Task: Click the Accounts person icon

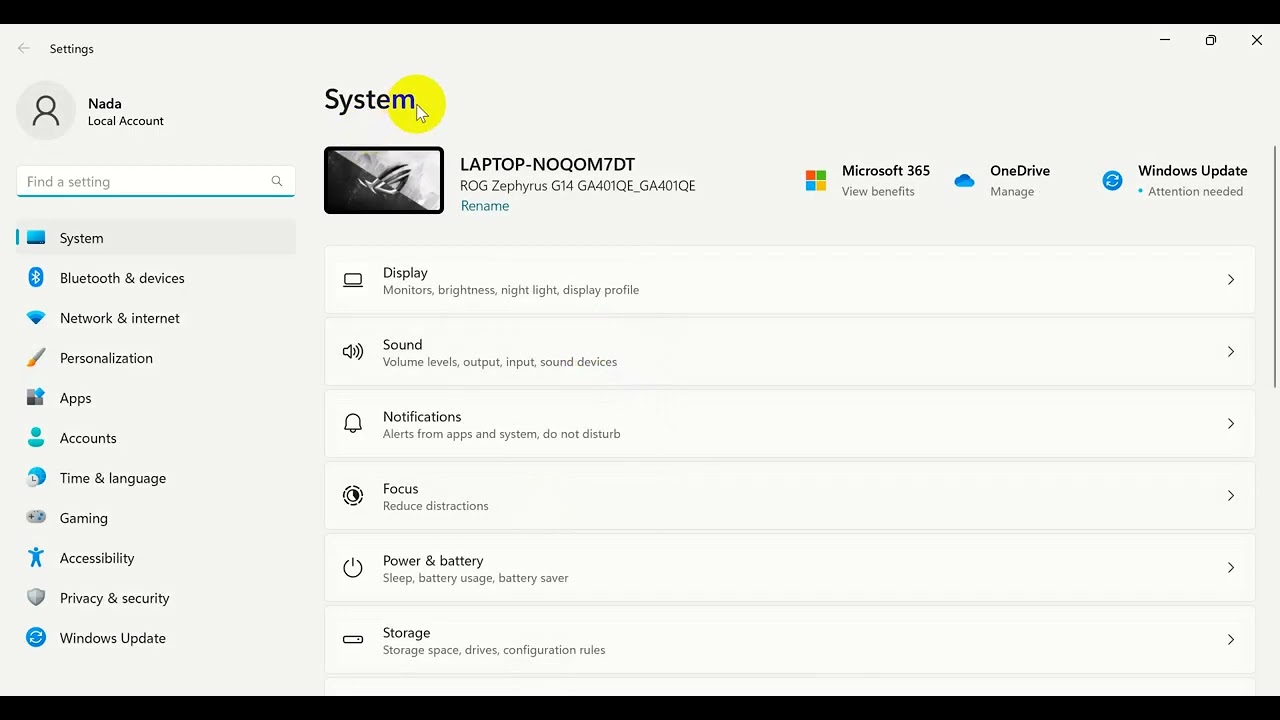Action: click(x=36, y=438)
